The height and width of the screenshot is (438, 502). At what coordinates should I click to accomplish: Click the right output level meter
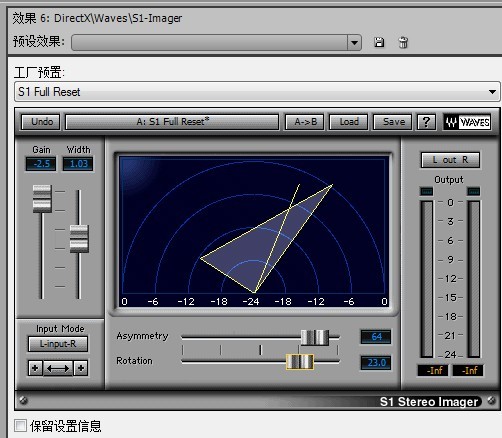[474, 279]
